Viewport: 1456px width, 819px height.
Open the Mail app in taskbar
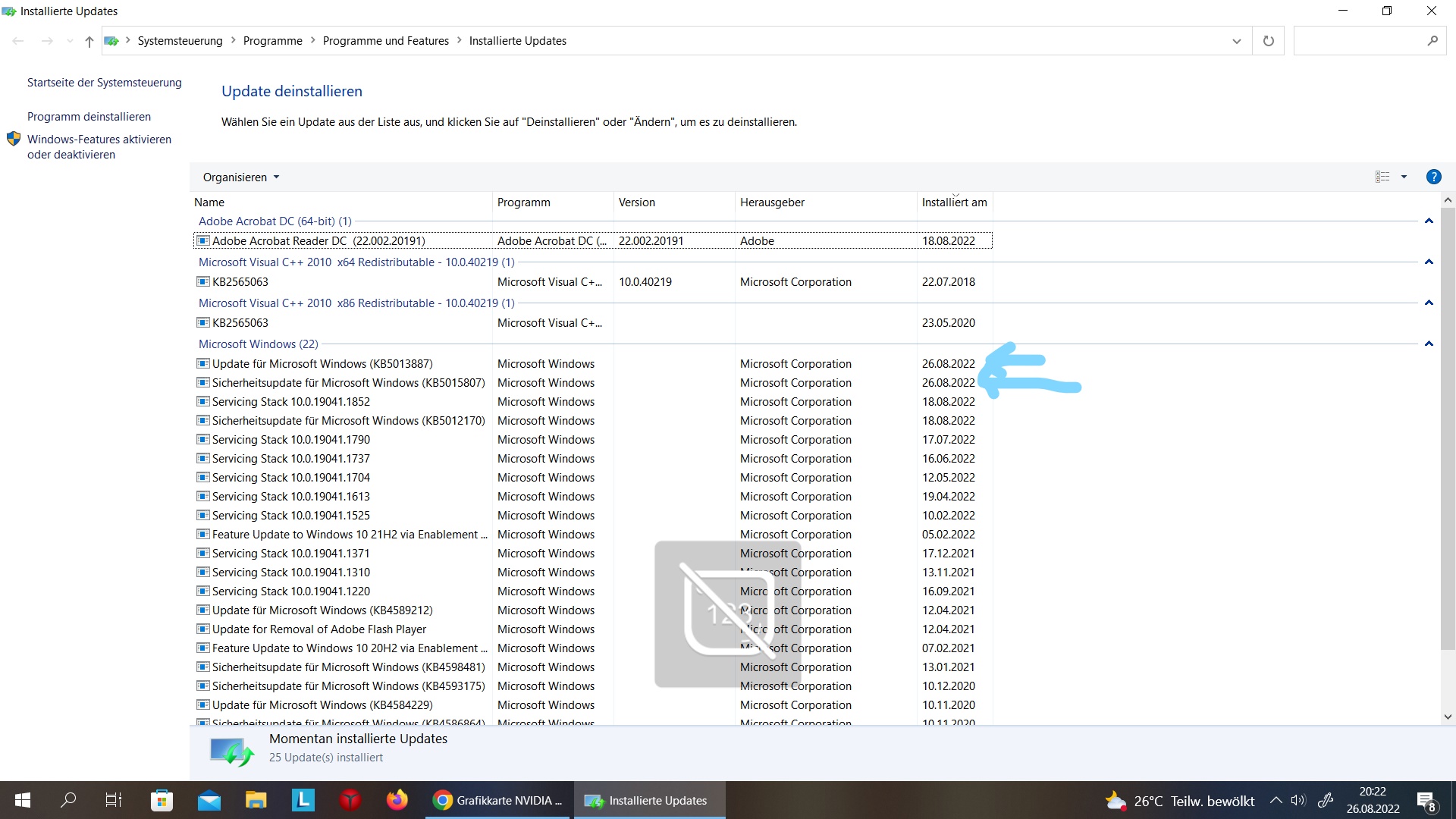tap(209, 800)
